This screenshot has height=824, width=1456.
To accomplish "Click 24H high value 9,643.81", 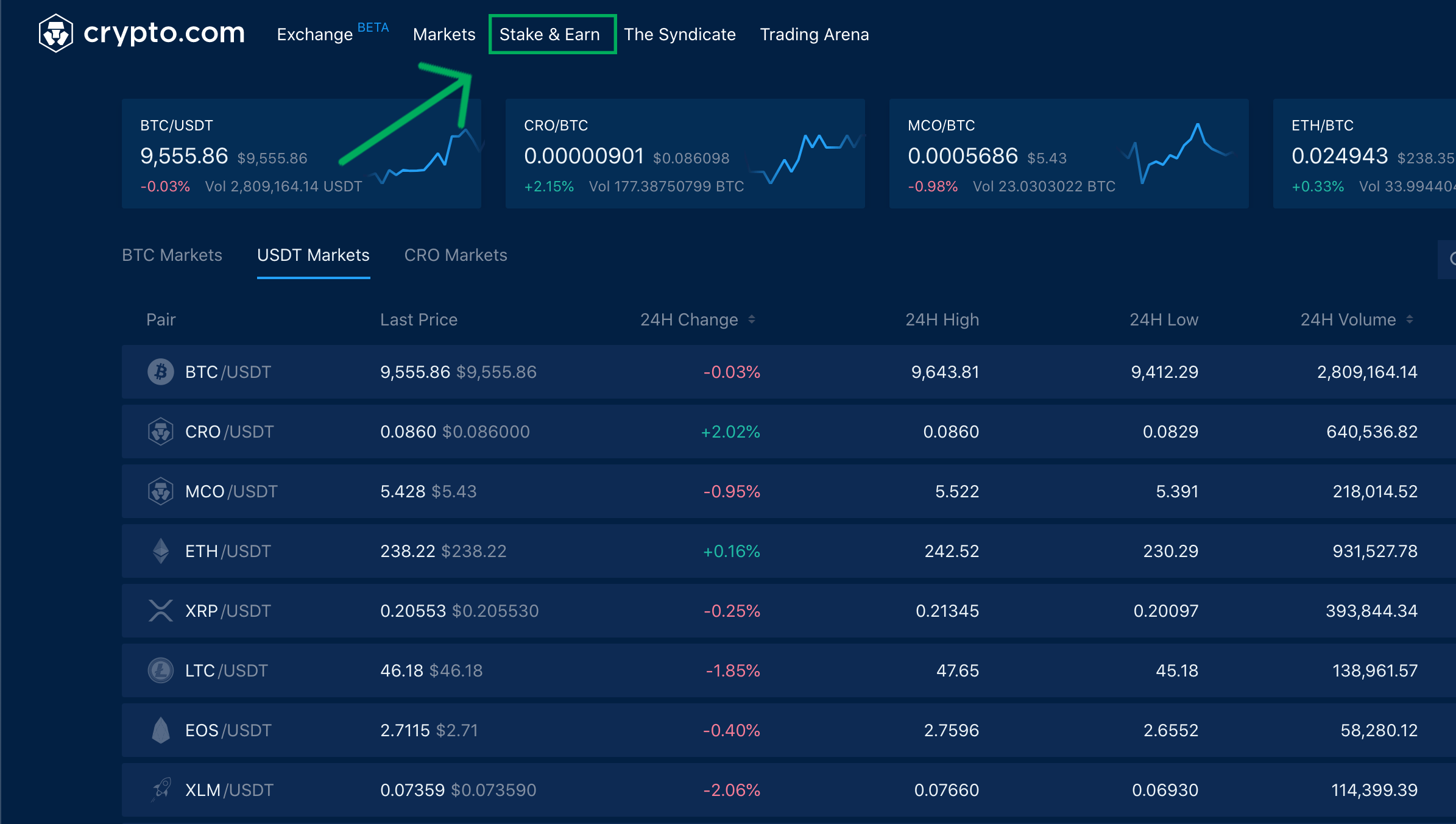I will coord(945,372).
